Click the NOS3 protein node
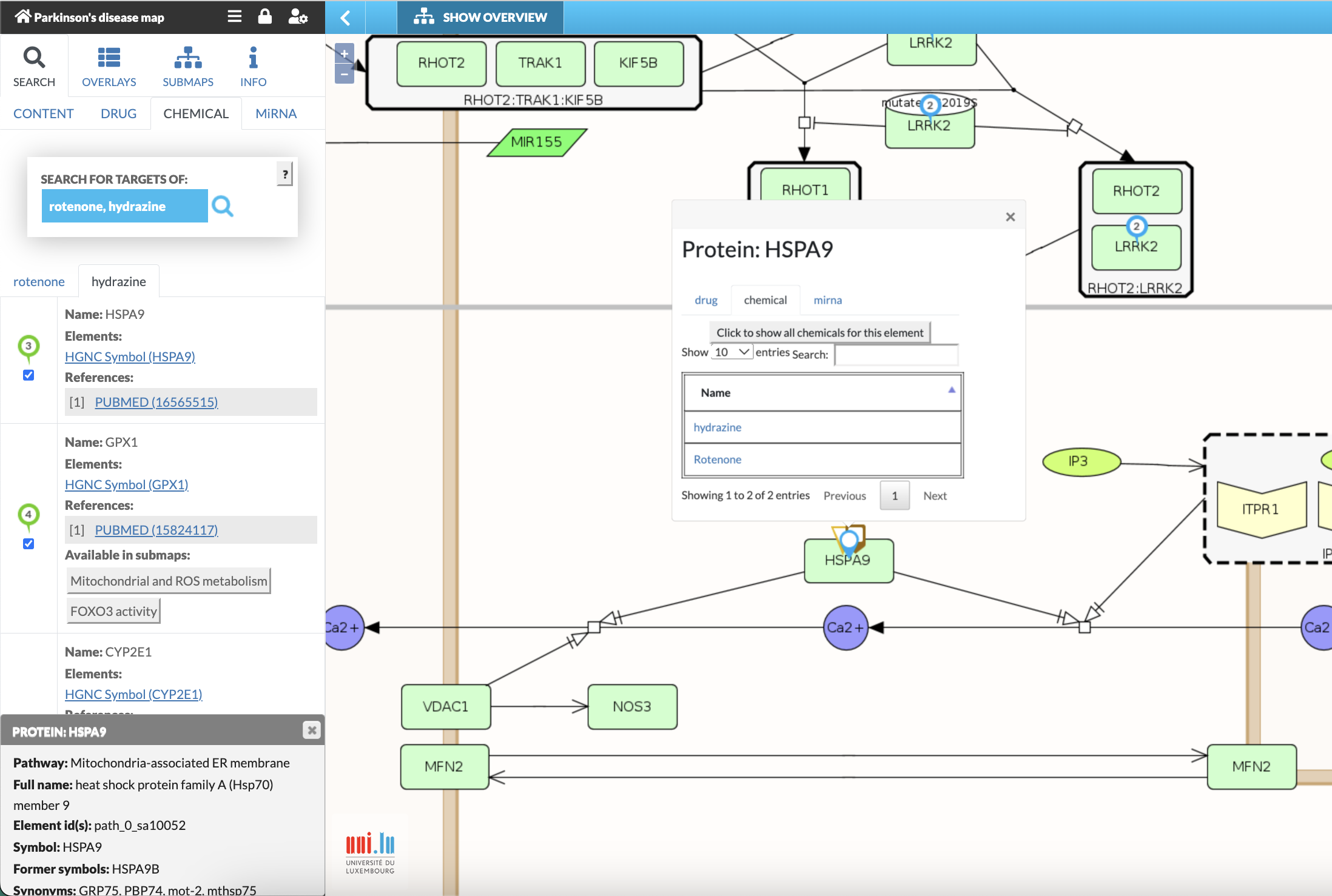The height and width of the screenshot is (896, 1332). 632,706
